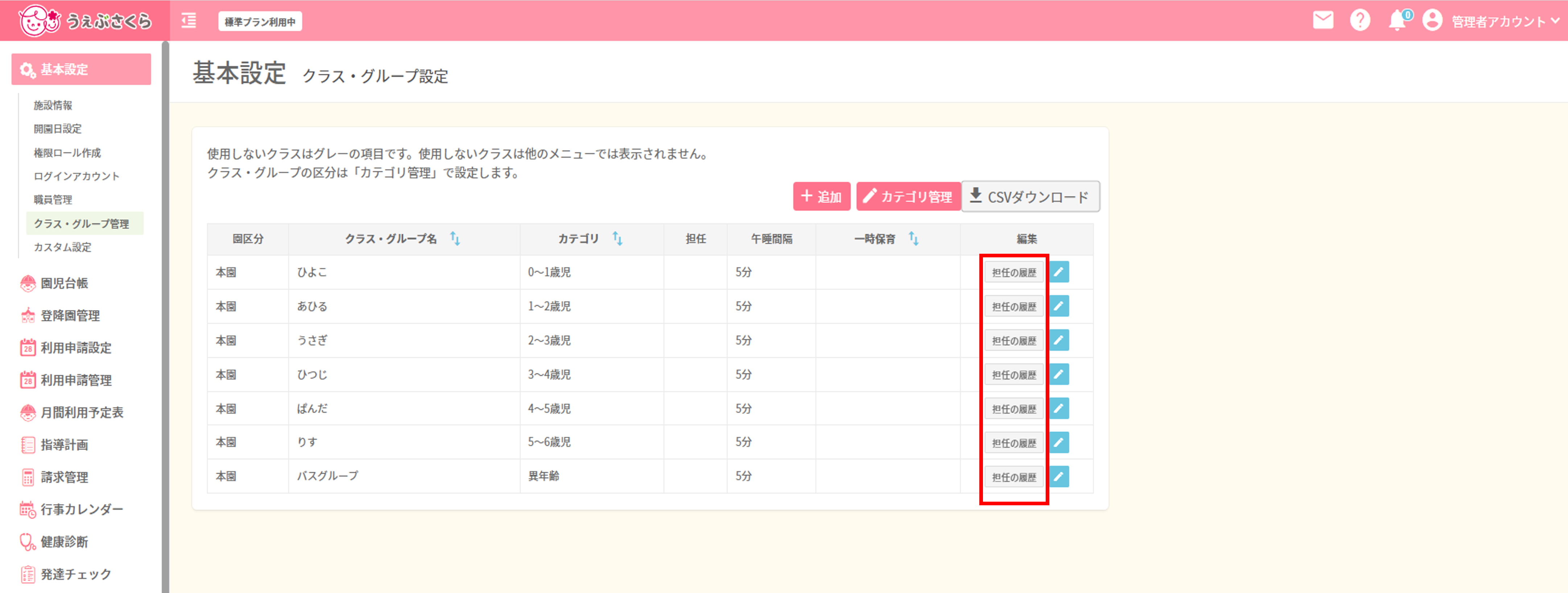This screenshot has width=1568, height=593.
Task: Open カテゴリ管理 button
Action: 908,196
